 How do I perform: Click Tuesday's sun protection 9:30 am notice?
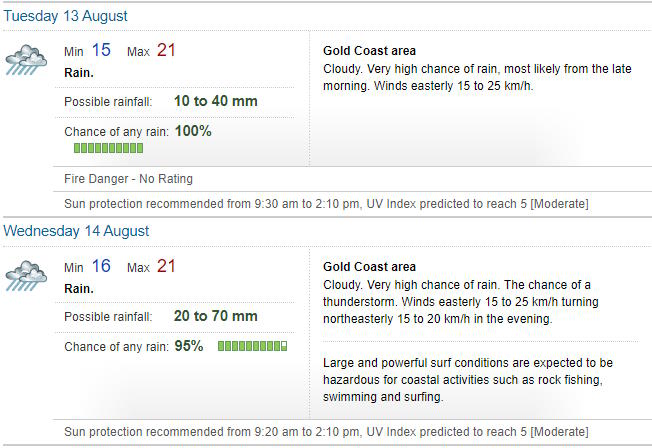(326, 204)
